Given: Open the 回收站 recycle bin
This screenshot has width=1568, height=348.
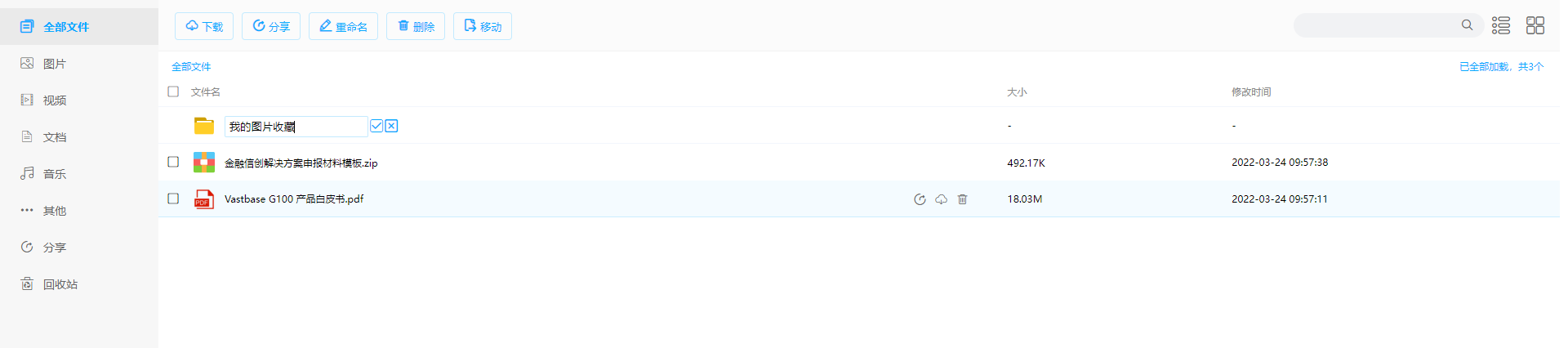Looking at the screenshot, I should tap(60, 284).
